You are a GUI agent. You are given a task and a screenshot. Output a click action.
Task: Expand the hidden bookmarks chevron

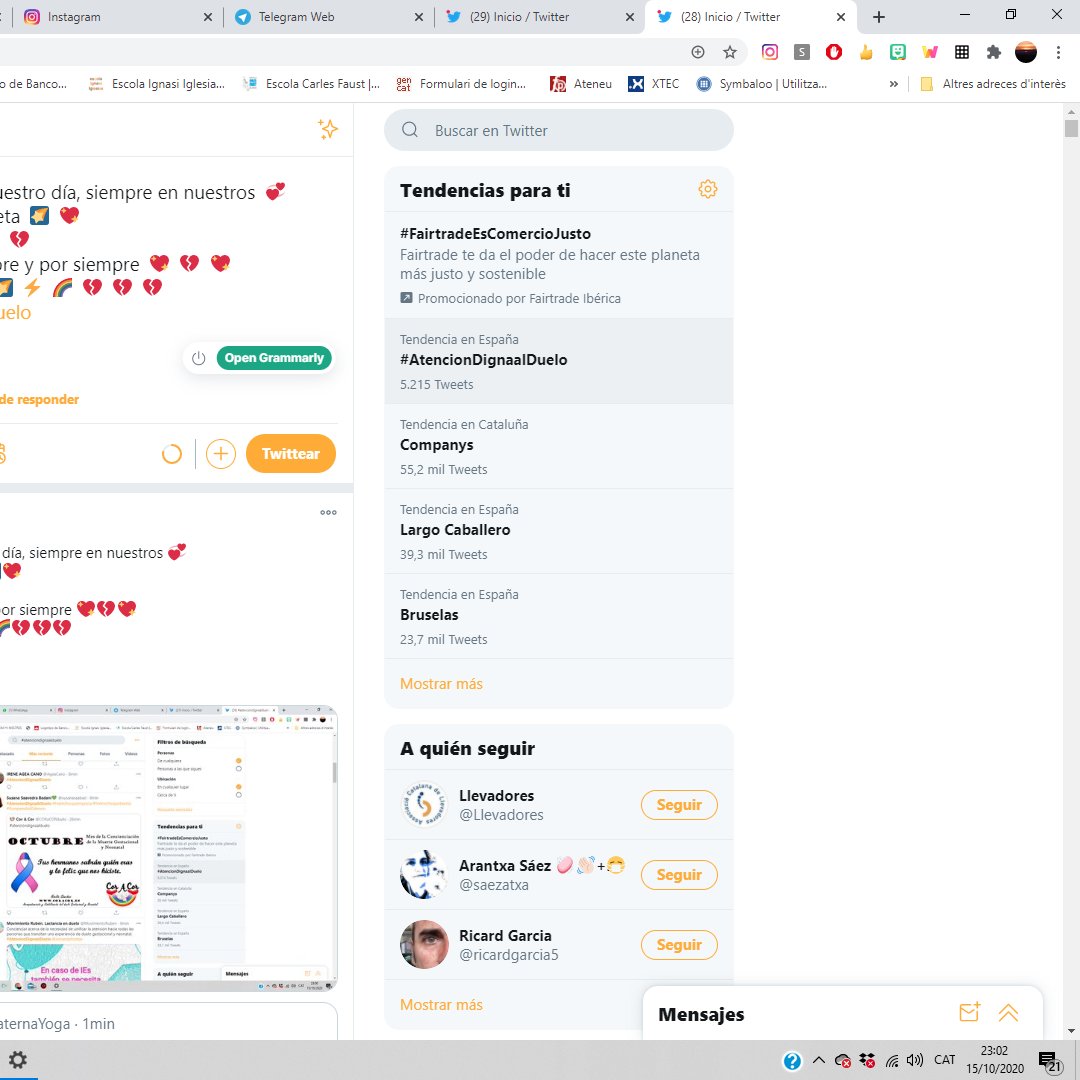tap(894, 84)
